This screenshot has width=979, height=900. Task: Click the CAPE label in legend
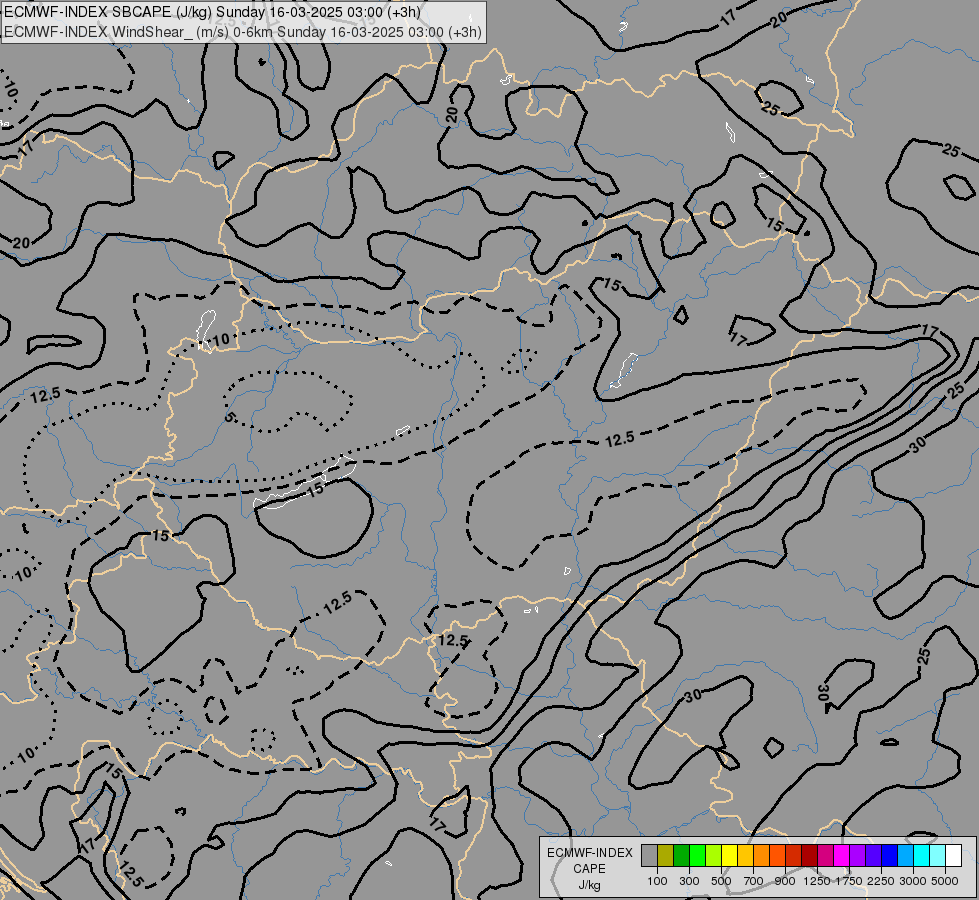click(x=589, y=869)
